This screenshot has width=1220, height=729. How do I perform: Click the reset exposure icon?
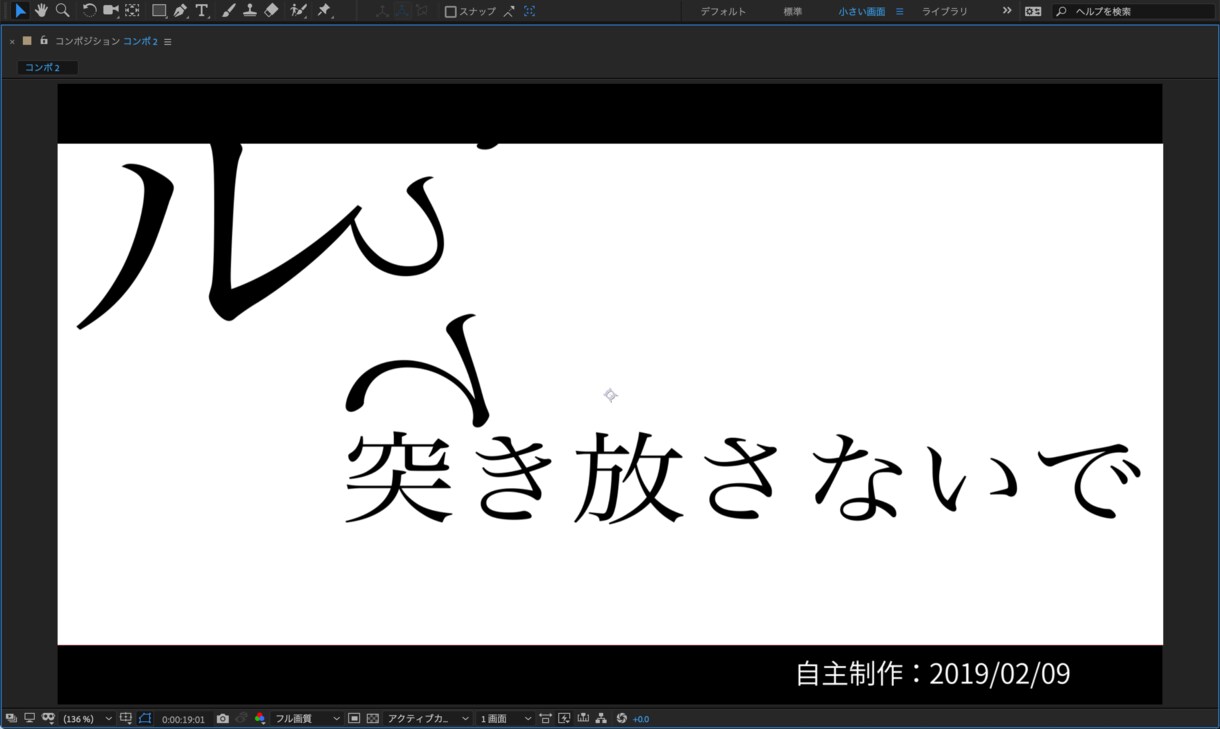pos(621,718)
